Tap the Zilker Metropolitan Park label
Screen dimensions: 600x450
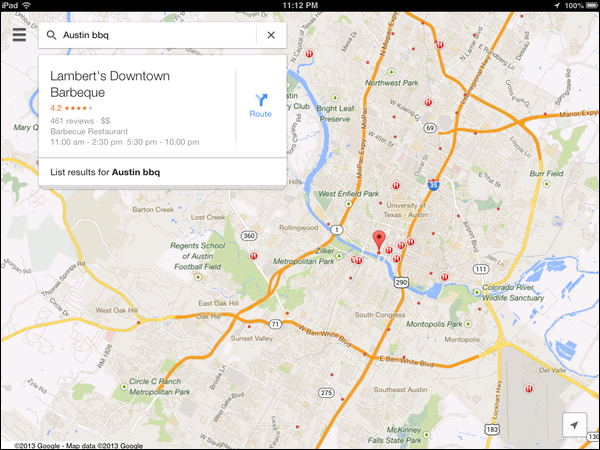click(x=304, y=256)
